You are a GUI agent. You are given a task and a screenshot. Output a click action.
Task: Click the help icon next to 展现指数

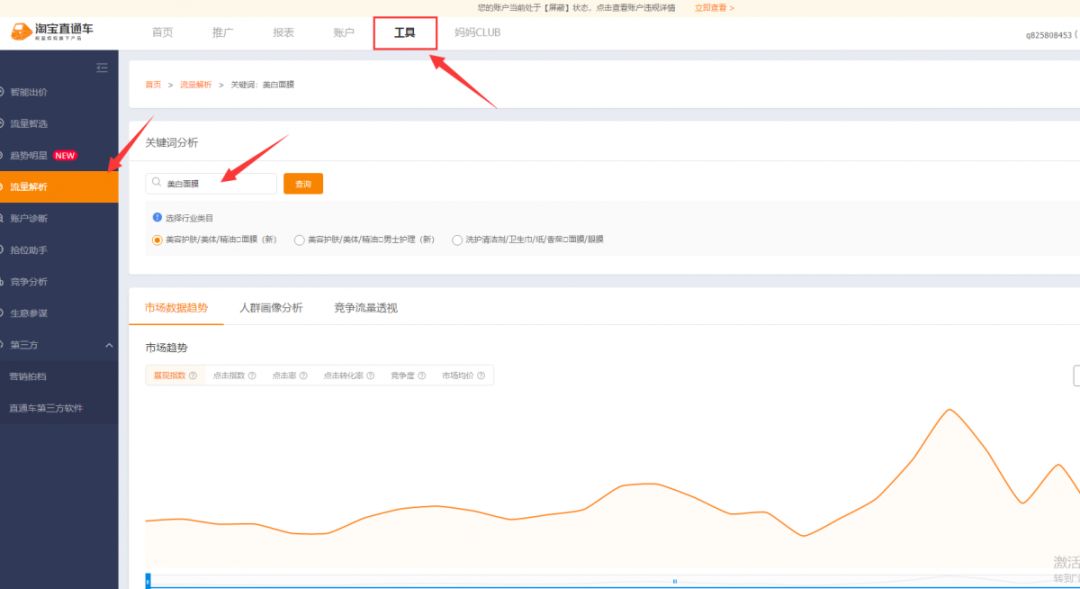pyautogui.click(x=193, y=376)
